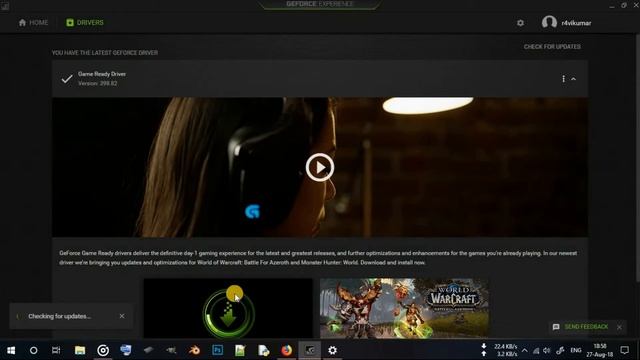Image resolution: width=640 pixels, height=360 pixels.
Task: Open the document icon next to Firefox
Action: click(x=264, y=350)
